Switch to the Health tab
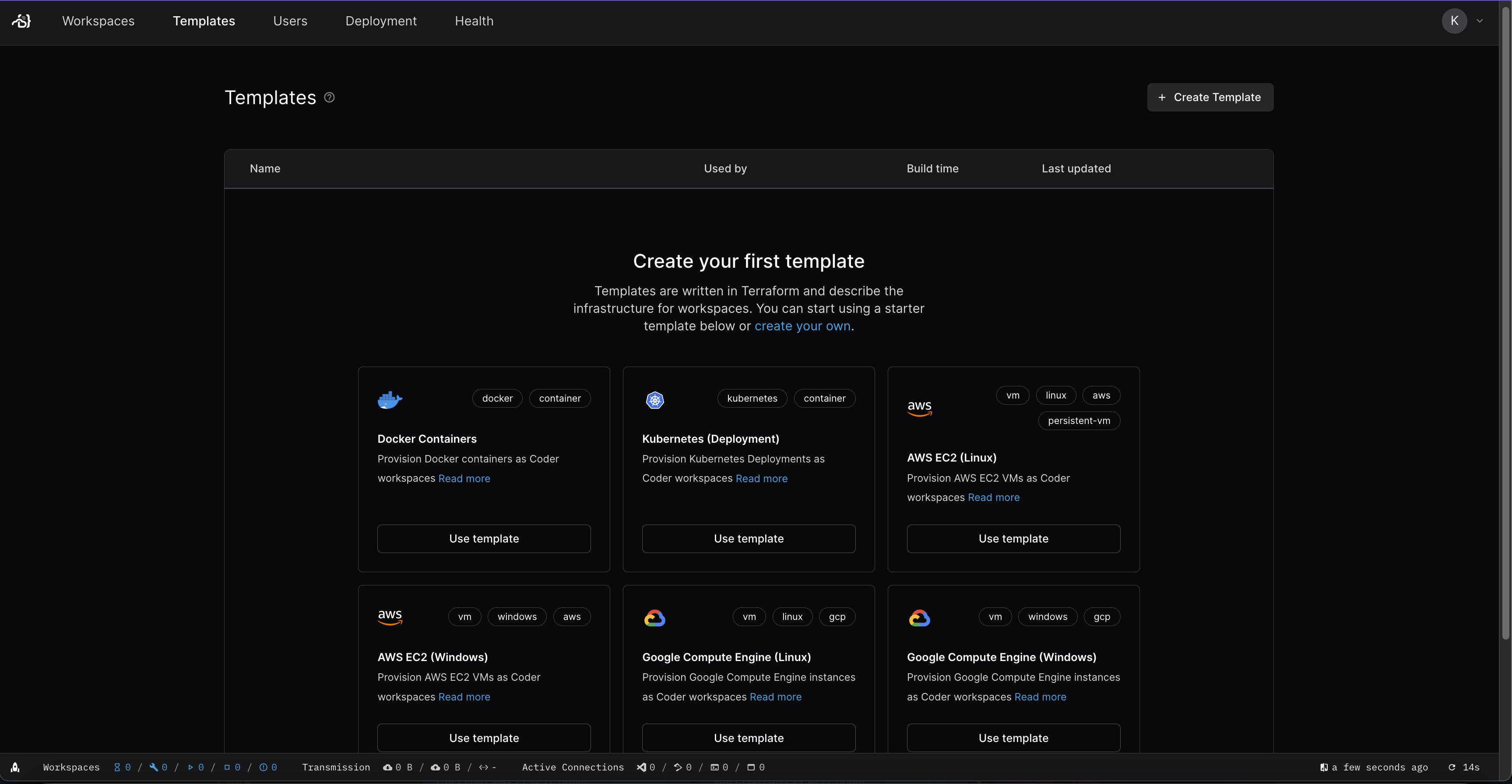1512x784 pixels. (x=474, y=21)
